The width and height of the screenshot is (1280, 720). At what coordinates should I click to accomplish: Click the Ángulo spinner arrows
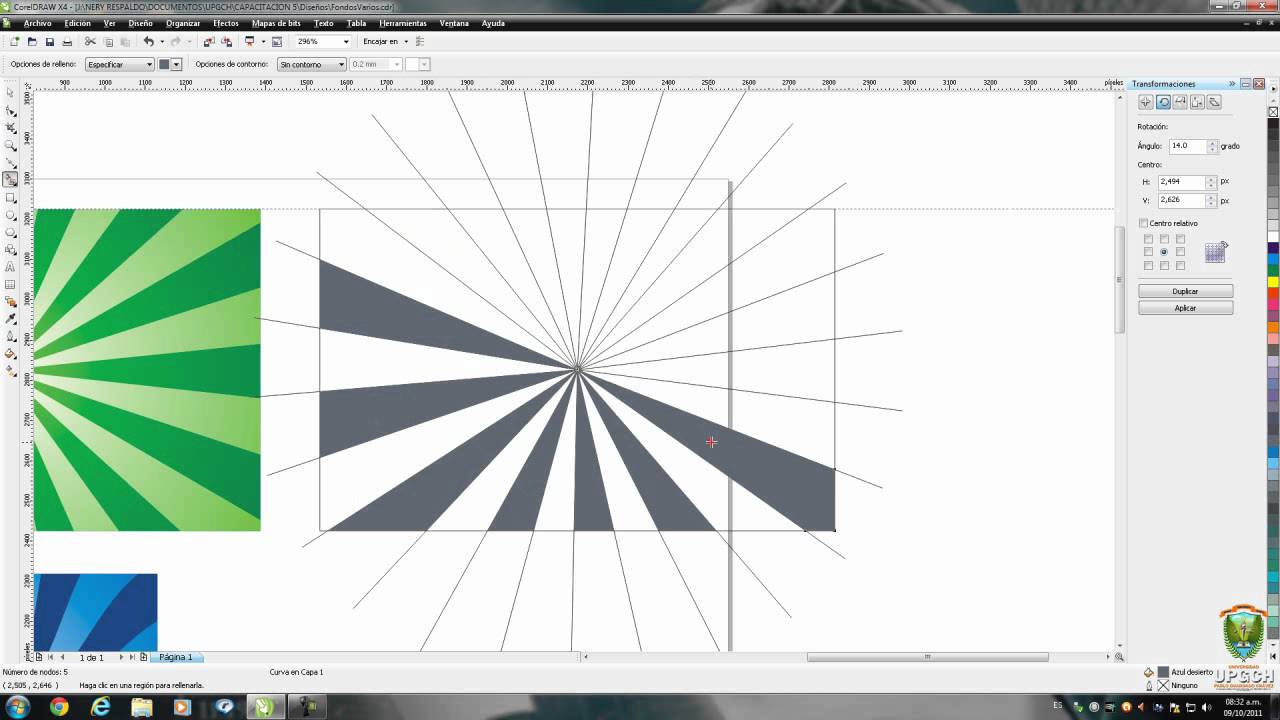pos(1212,146)
